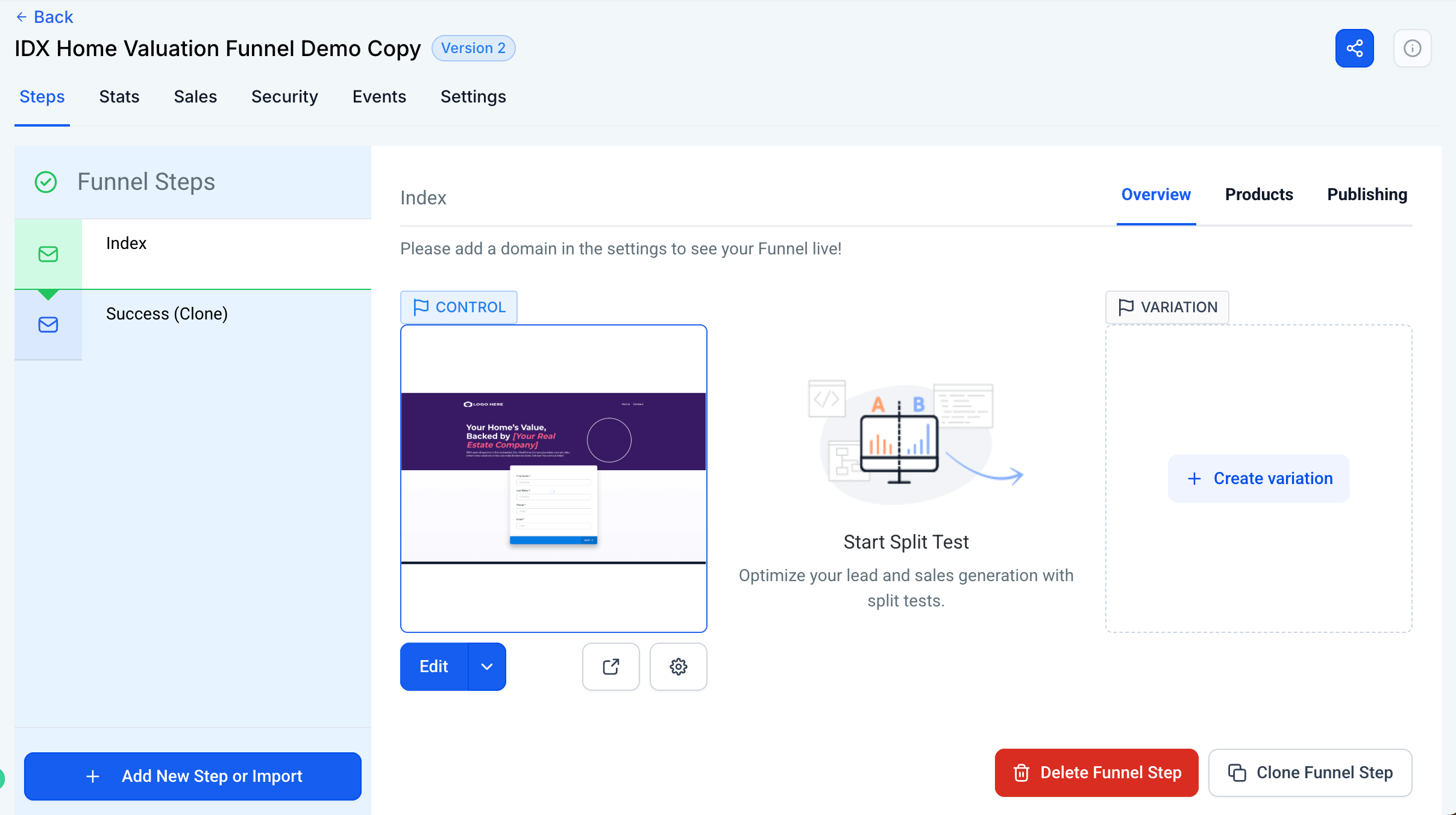This screenshot has height=815, width=1456.
Task: Click the control page preview thumbnail
Action: 553,478
